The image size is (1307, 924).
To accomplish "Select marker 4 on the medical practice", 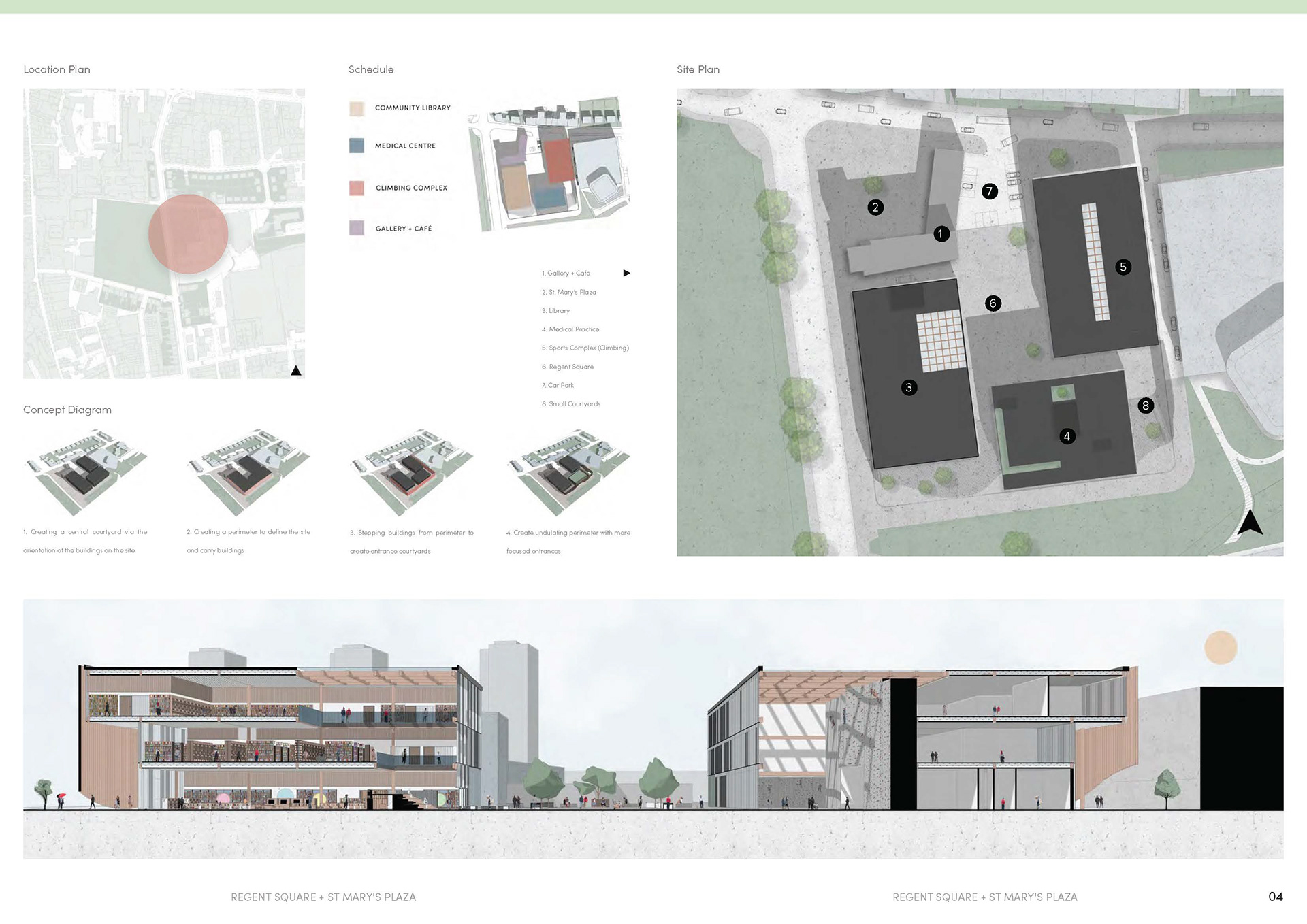I will (x=1067, y=436).
